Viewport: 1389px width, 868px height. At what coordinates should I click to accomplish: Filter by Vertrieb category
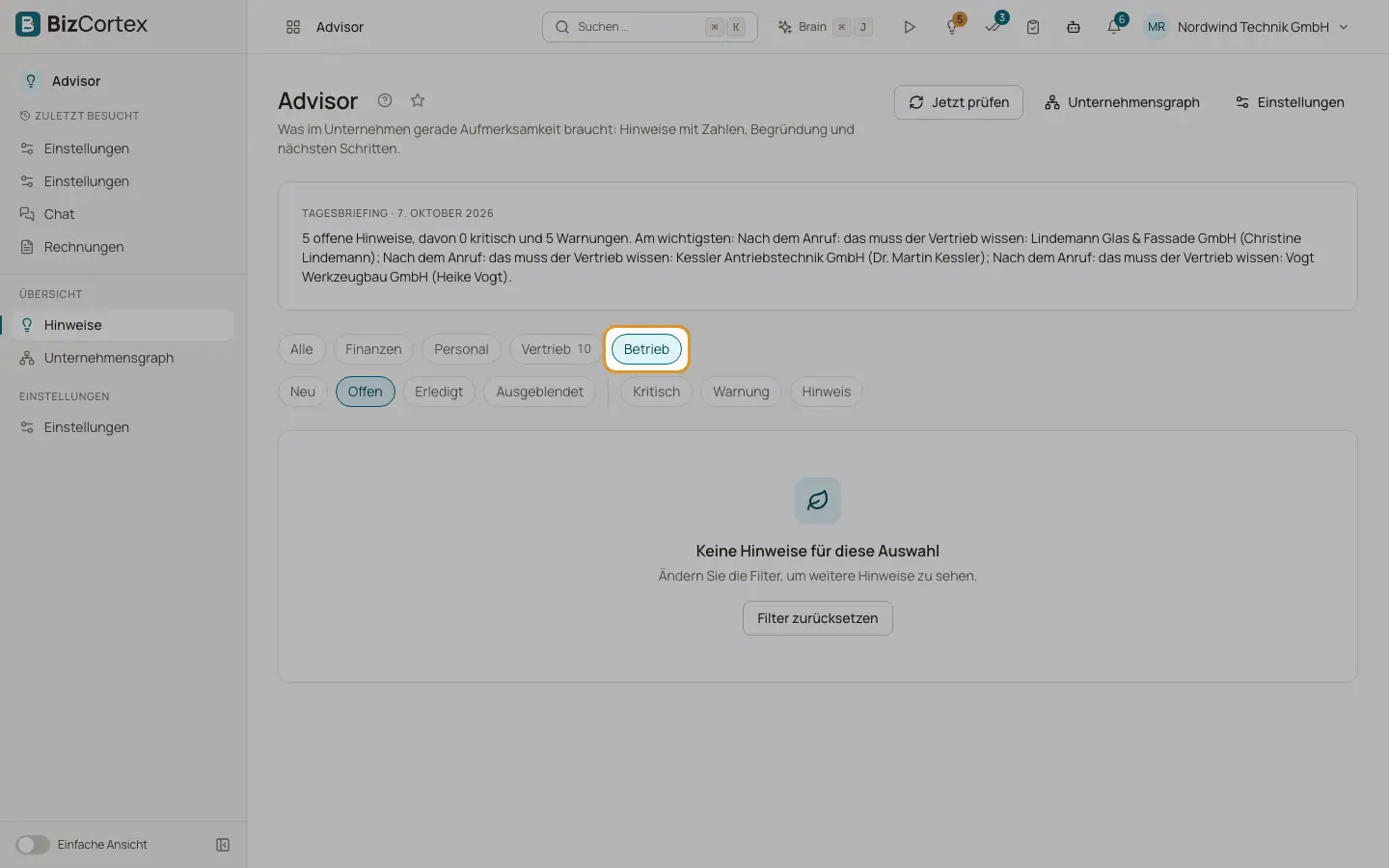556,349
